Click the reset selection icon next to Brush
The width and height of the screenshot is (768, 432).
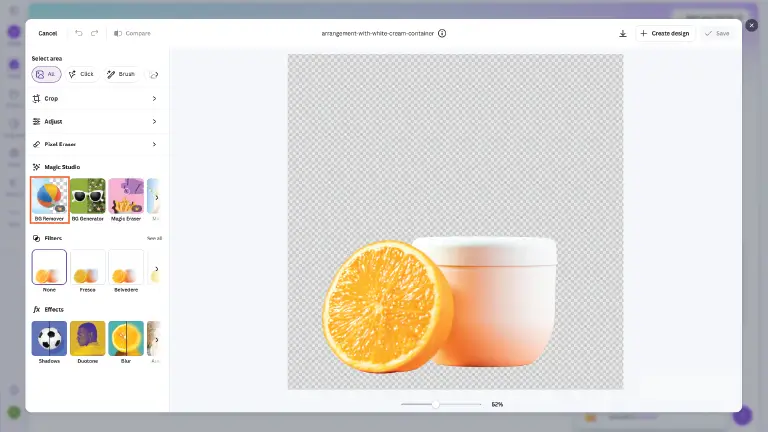coord(154,75)
